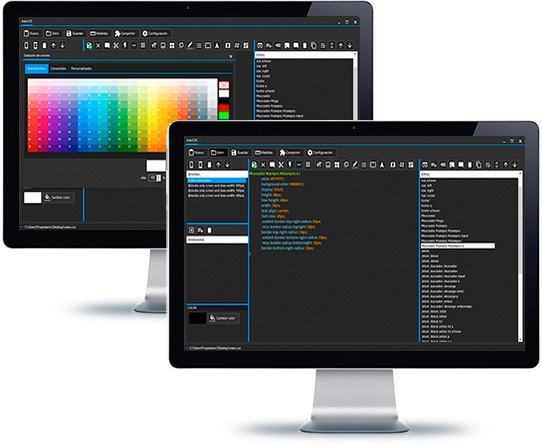Viewport: 542px width, 446px height.
Task: Pick the green swatch beside the color palette
Action: 224,116
